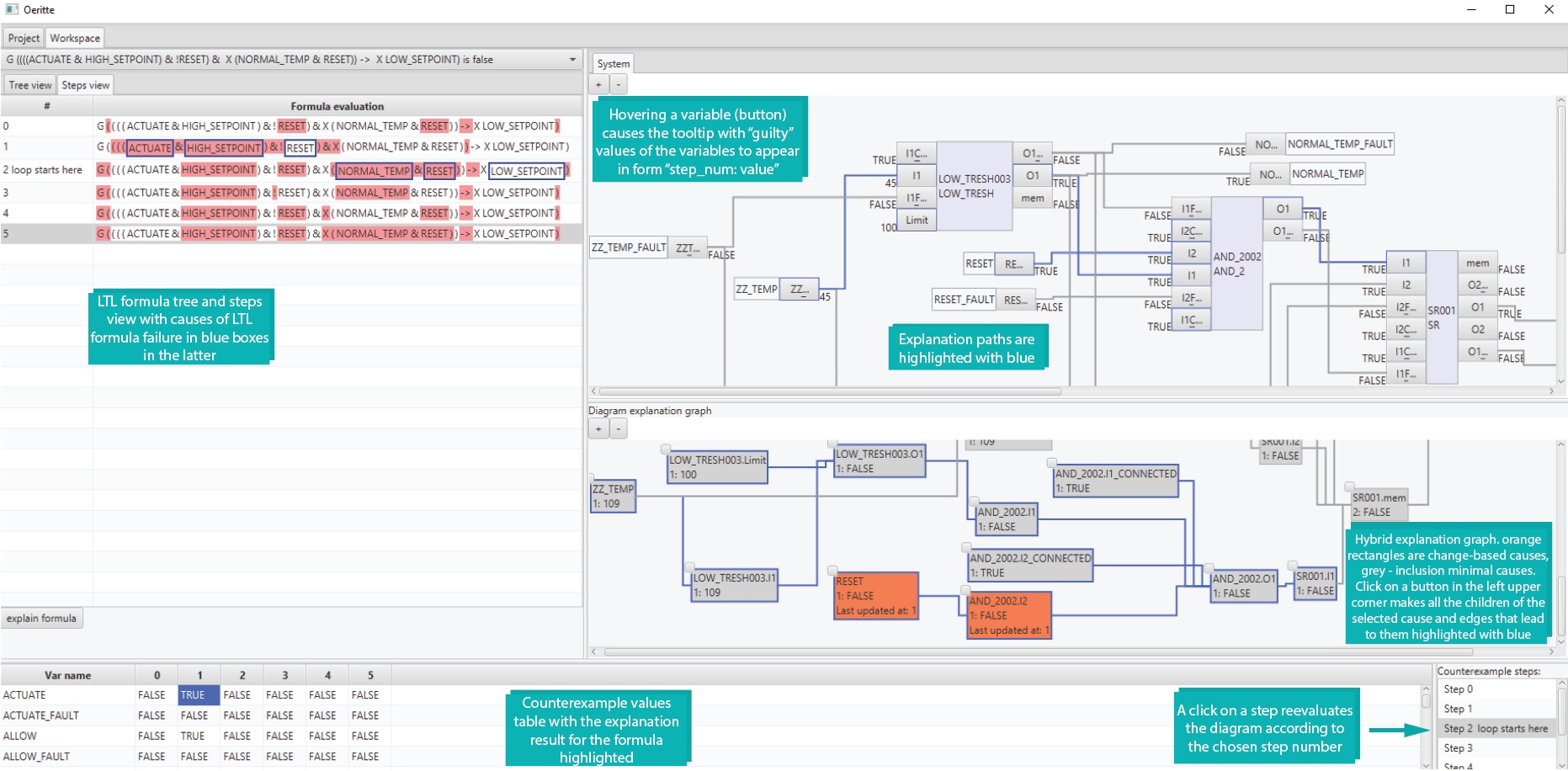This screenshot has width=1568, height=771.
Task: Click the System diagram horizontal scrollbar
Action: 829,391
